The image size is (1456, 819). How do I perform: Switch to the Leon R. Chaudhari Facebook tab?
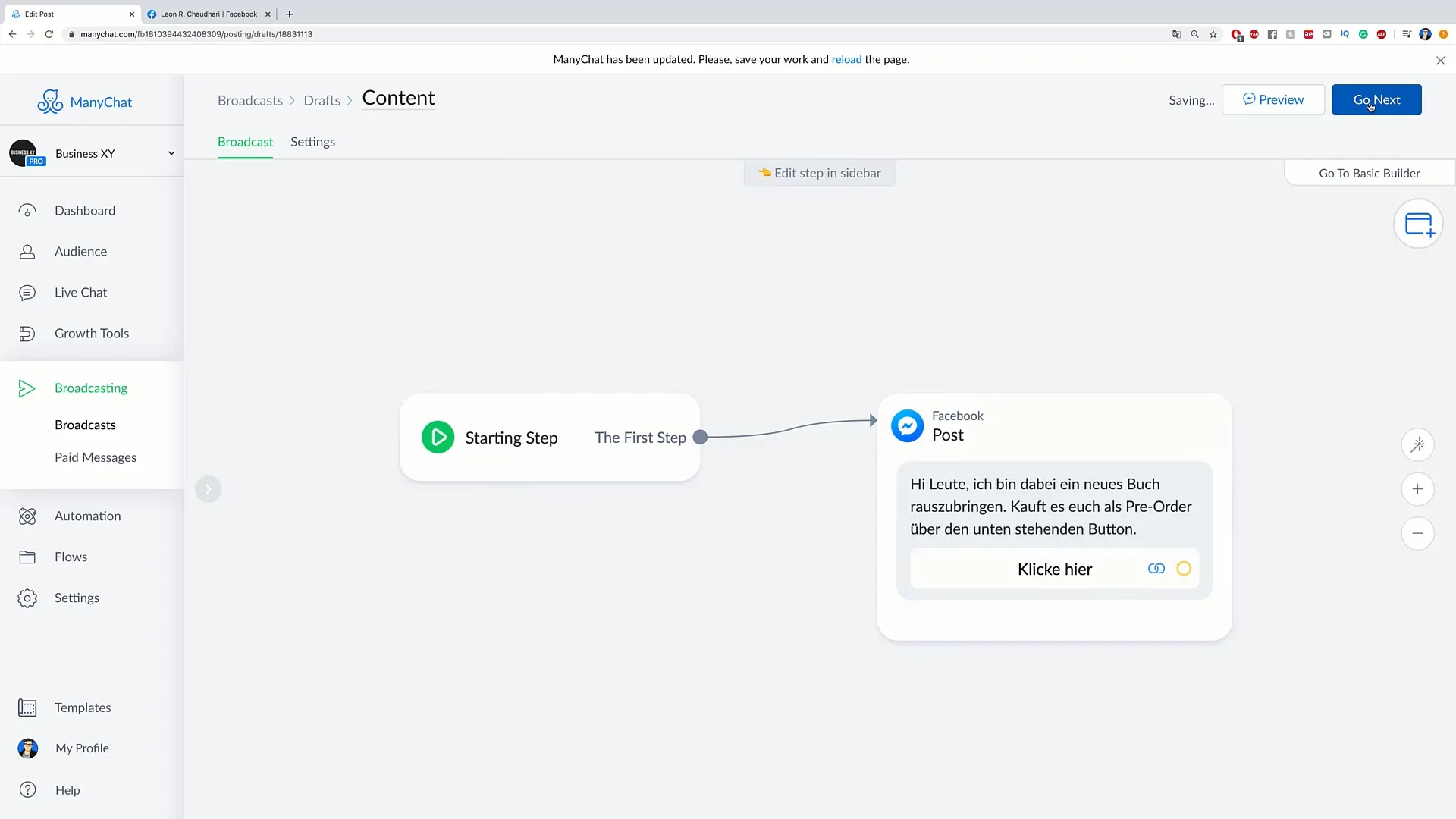(x=209, y=14)
